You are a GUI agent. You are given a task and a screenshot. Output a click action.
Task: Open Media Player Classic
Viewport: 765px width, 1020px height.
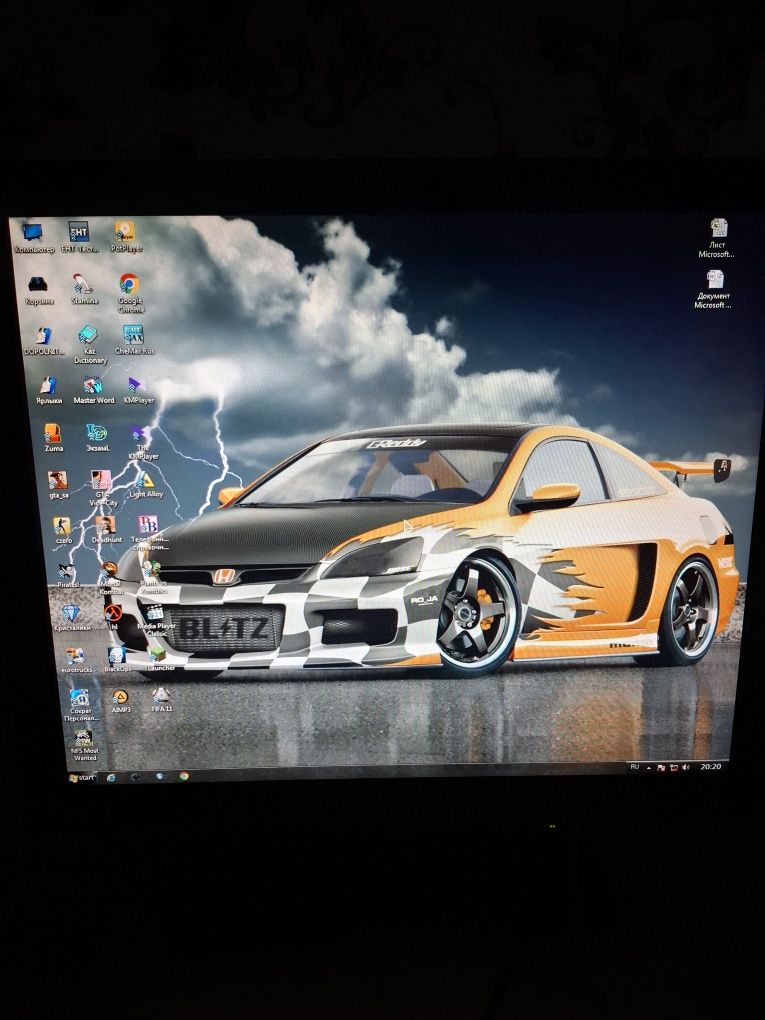156,620
